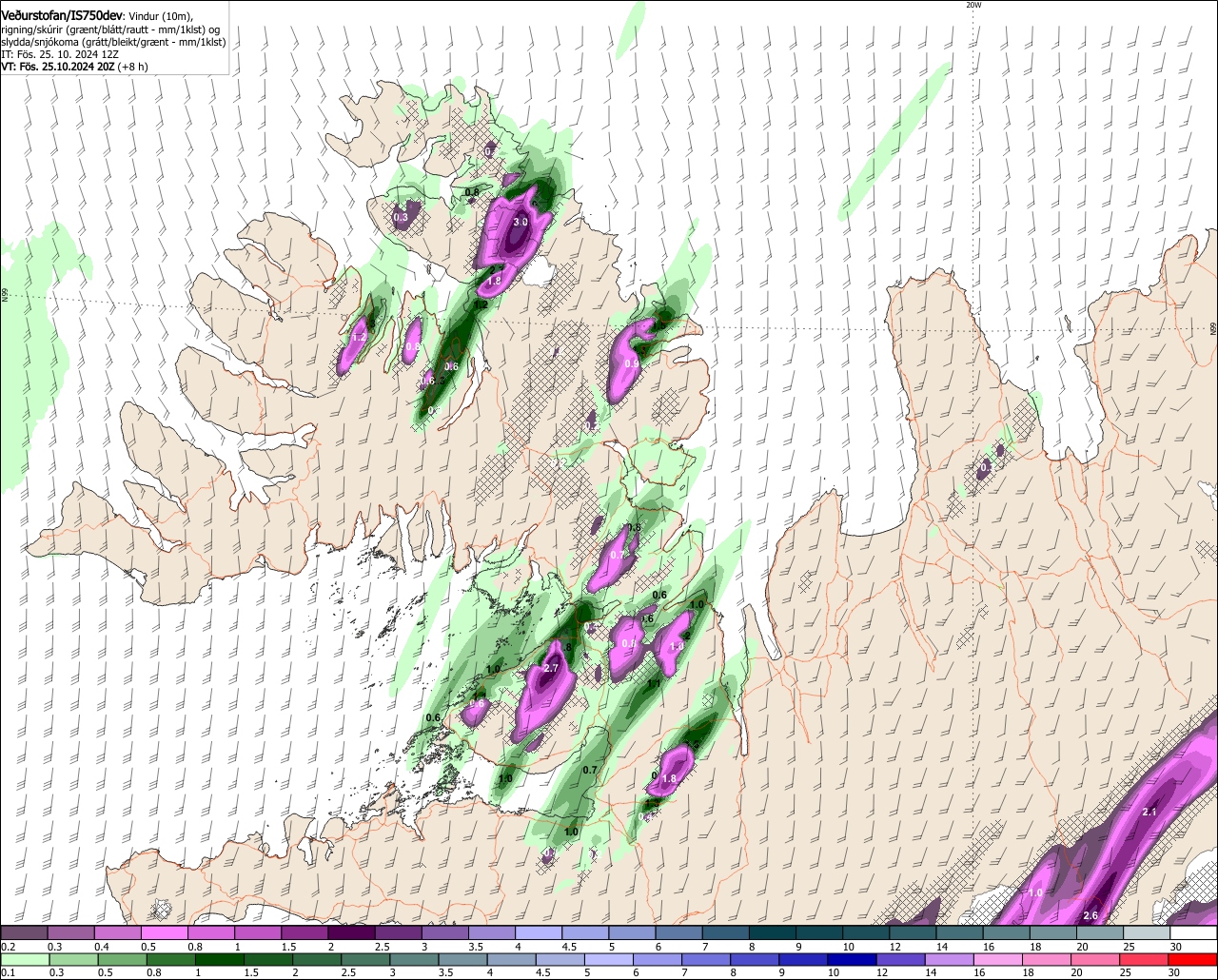Image resolution: width=1218 pixels, height=980 pixels.
Task: Pick the white 30 swatch, upper legend
Action: point(1194,933)
